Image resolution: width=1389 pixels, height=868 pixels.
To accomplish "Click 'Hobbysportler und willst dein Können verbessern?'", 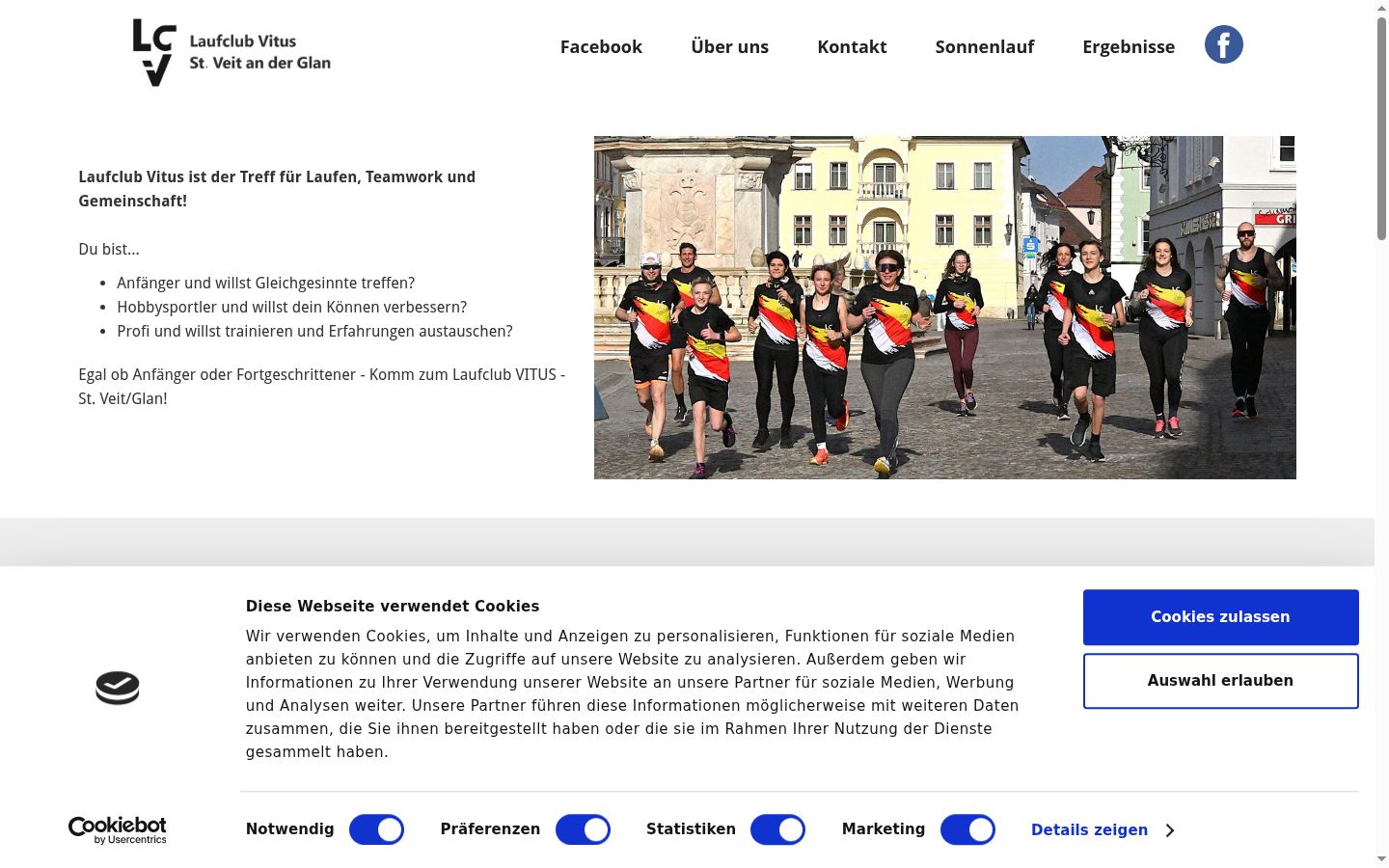I will coord(292,307).
